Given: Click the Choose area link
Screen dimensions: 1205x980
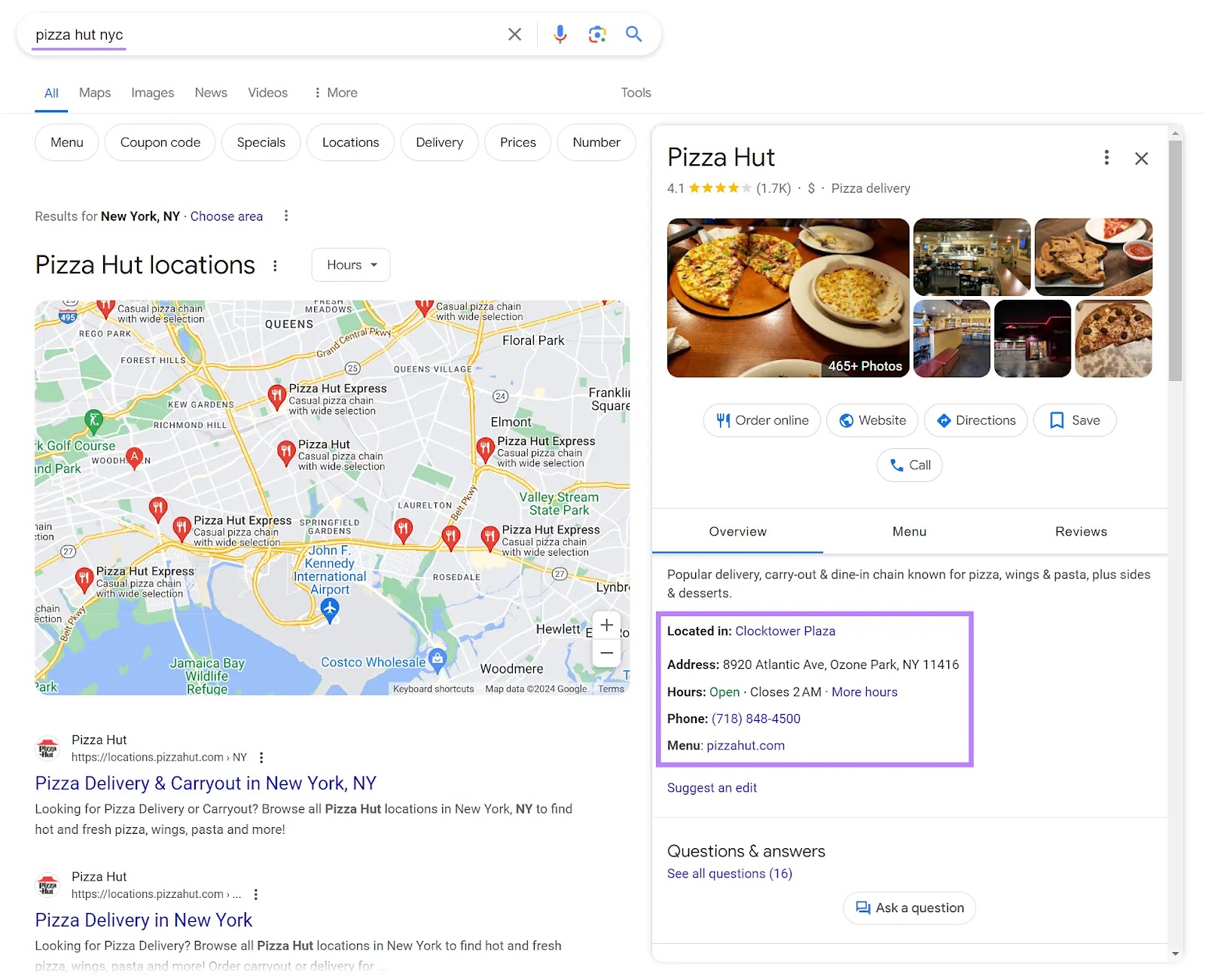Looking at the screenshot, I should click(227, 216).
